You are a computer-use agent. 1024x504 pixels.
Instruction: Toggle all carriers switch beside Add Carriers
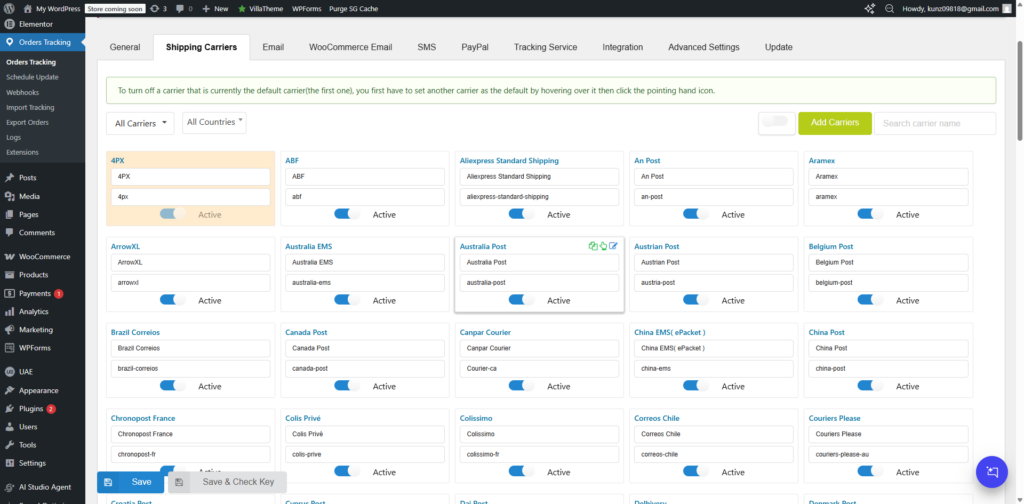point(775,121)
